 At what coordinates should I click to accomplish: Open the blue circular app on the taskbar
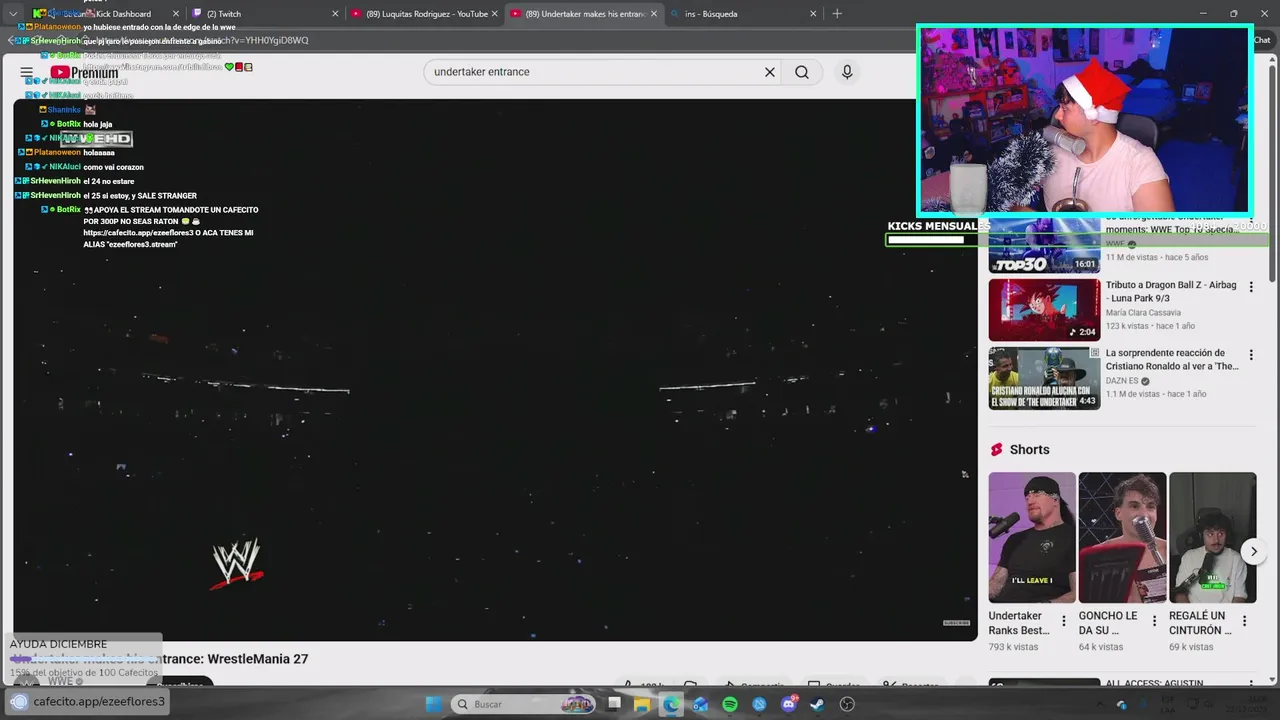759,704
